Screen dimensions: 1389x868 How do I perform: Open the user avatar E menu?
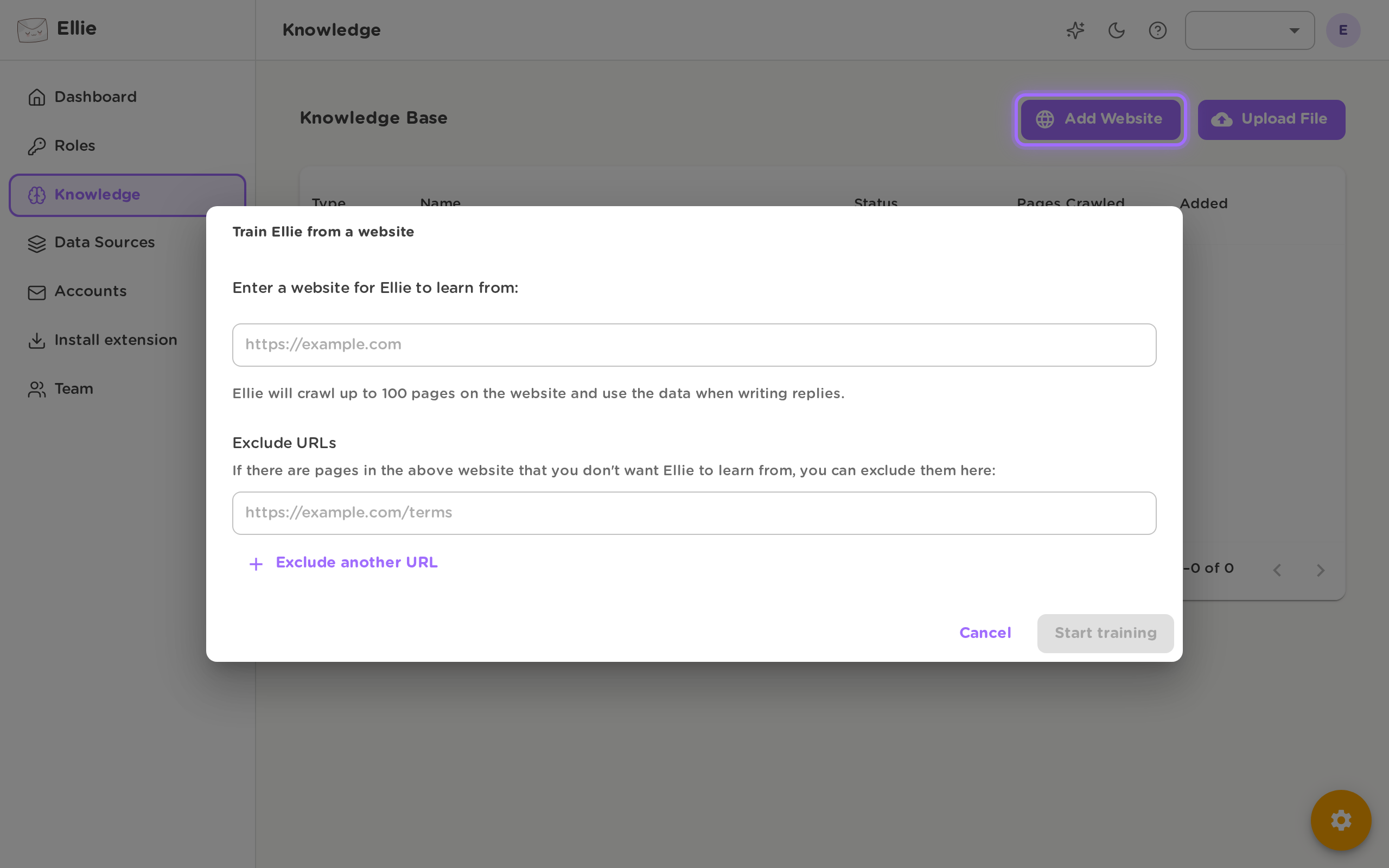coord(1343,30)
